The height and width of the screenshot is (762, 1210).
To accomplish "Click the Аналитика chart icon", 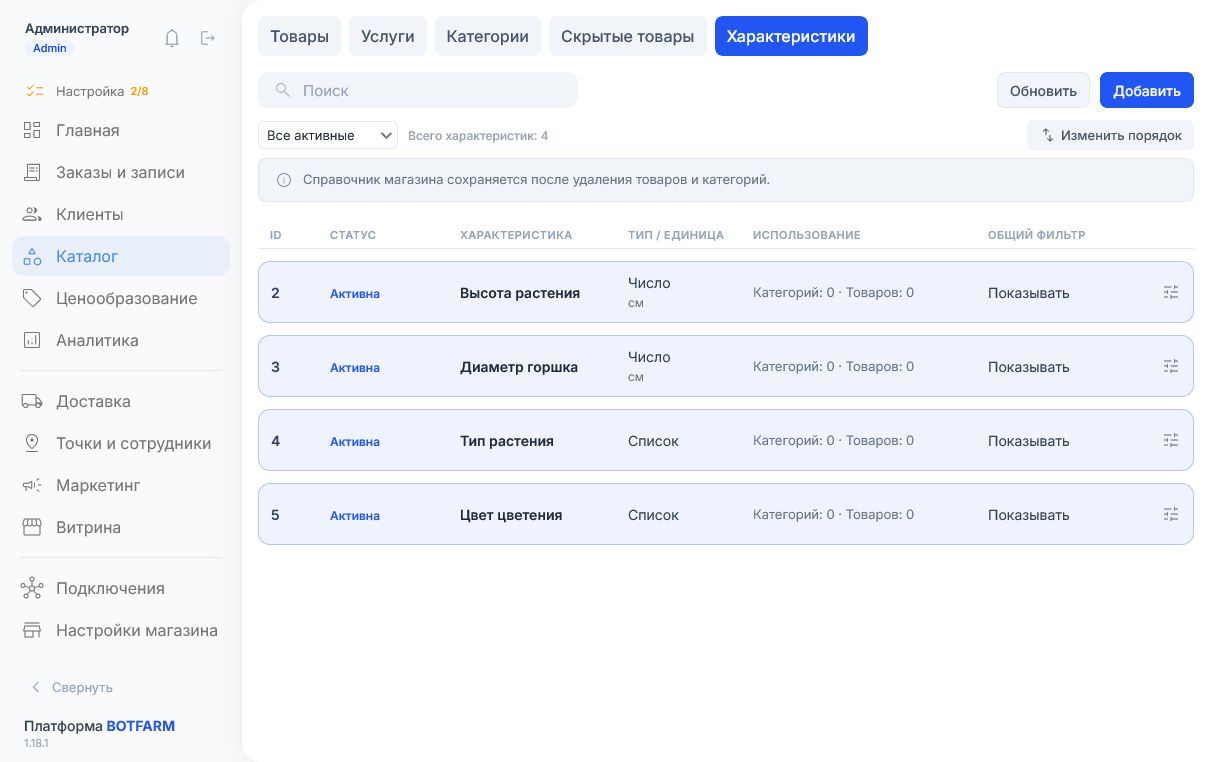I will tap(32, 340).
